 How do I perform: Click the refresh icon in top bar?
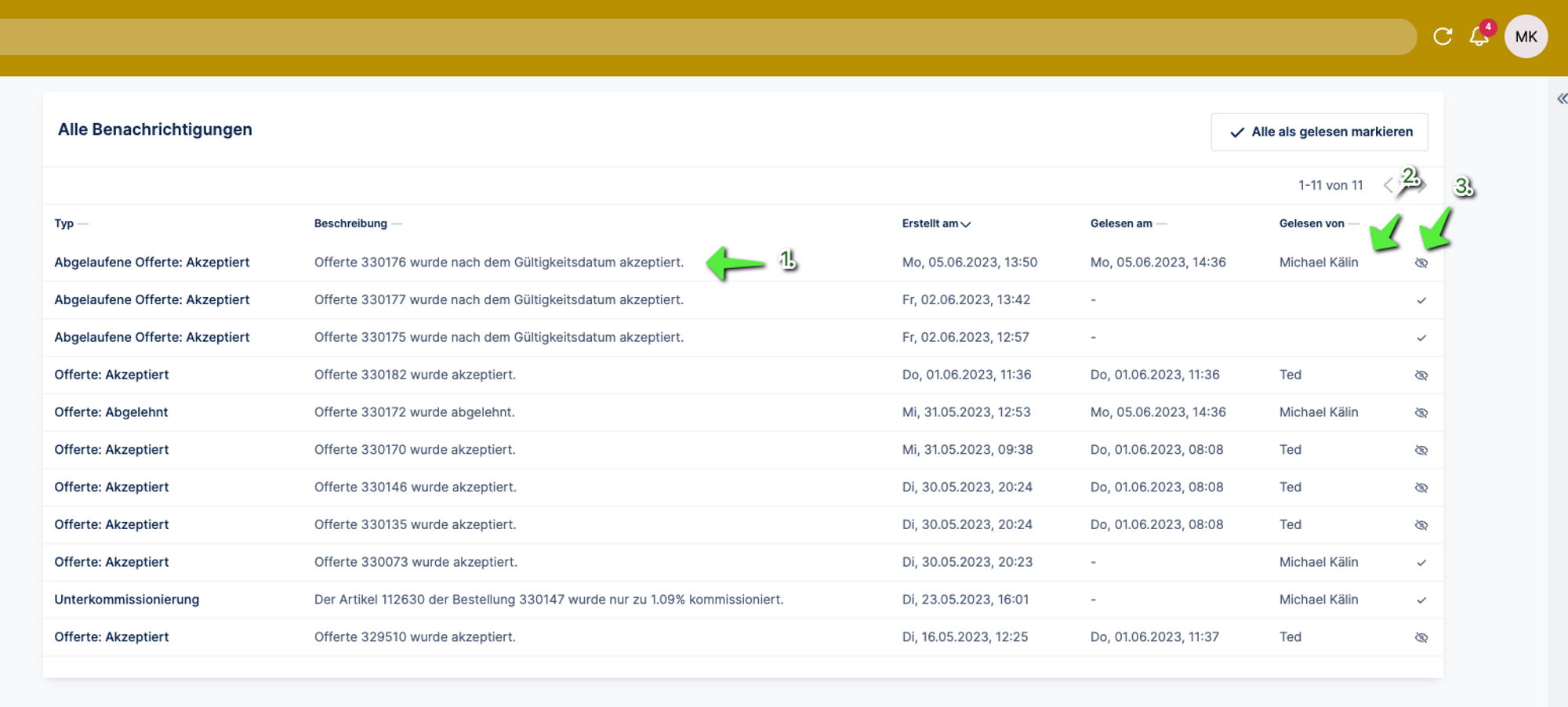pos(1443,37)
